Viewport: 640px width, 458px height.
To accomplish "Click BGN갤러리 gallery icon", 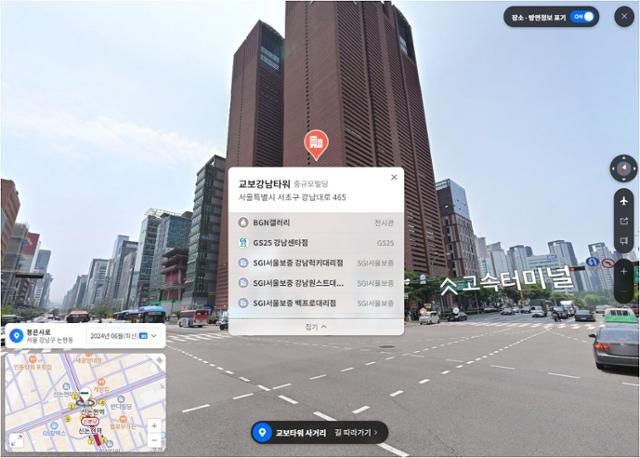I will tap(243, 223).
